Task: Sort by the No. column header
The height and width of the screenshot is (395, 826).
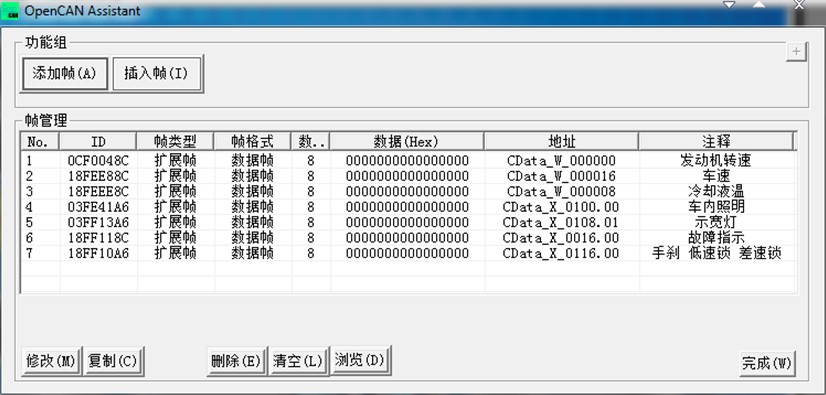Action: click(x=40, y=141)
